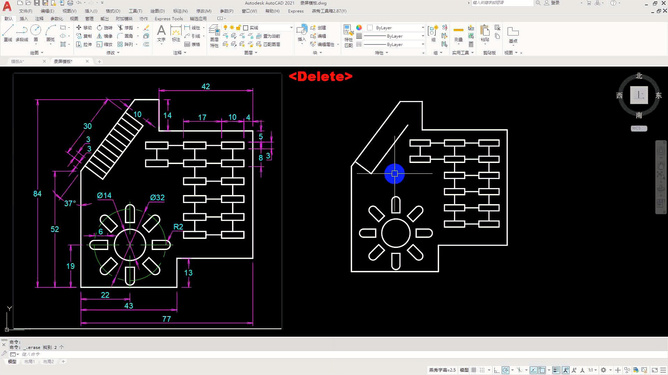Select the Circle tool

coord(36,33)
